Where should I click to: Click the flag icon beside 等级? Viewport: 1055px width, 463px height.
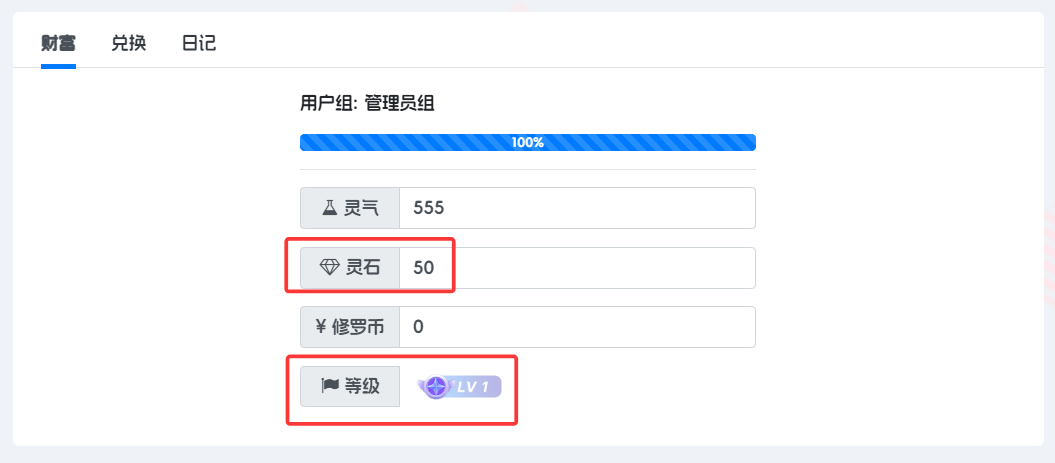pyautogui.click(x=330, y=386)
